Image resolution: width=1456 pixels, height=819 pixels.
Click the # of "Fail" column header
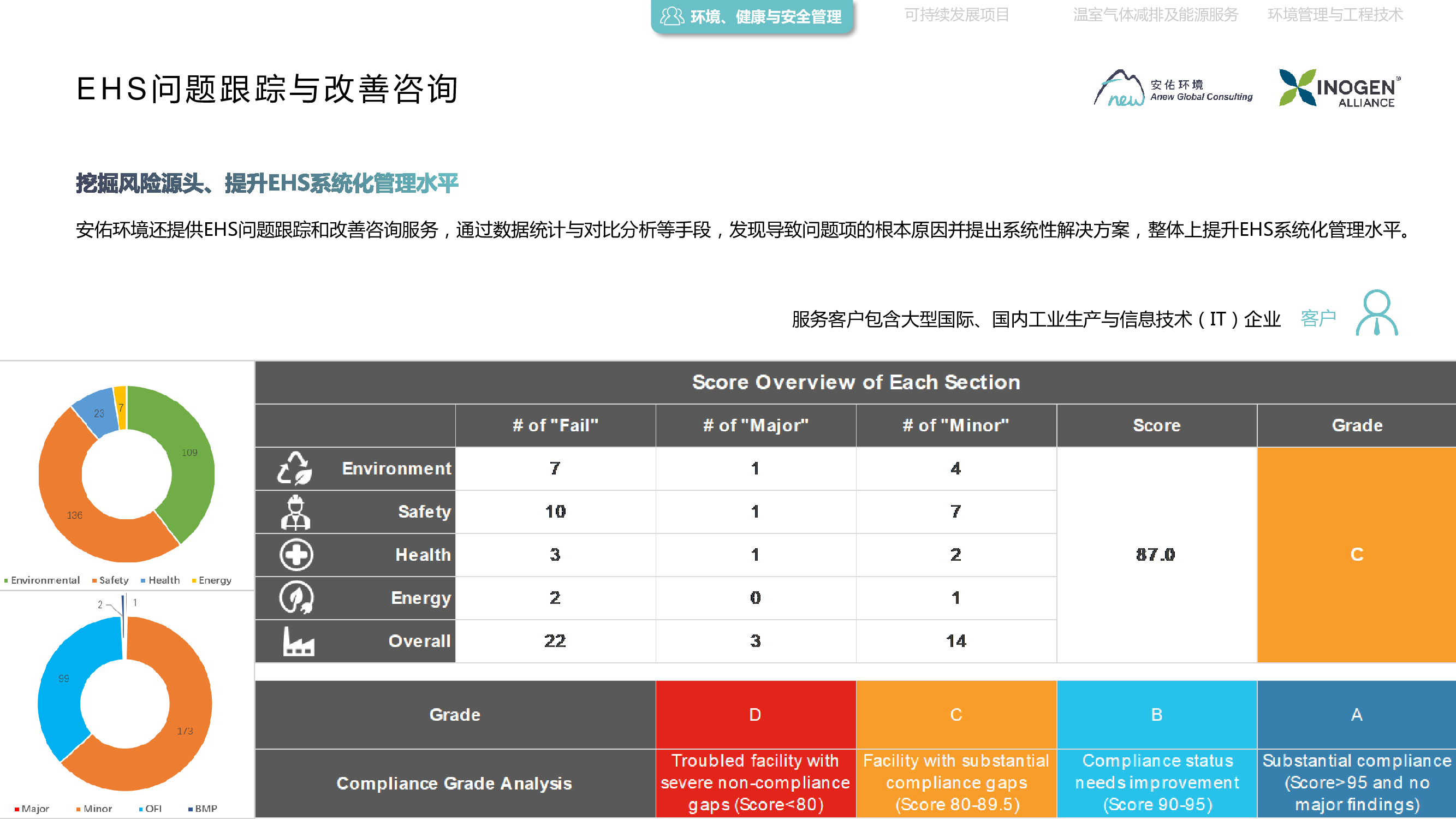[555, 426]
